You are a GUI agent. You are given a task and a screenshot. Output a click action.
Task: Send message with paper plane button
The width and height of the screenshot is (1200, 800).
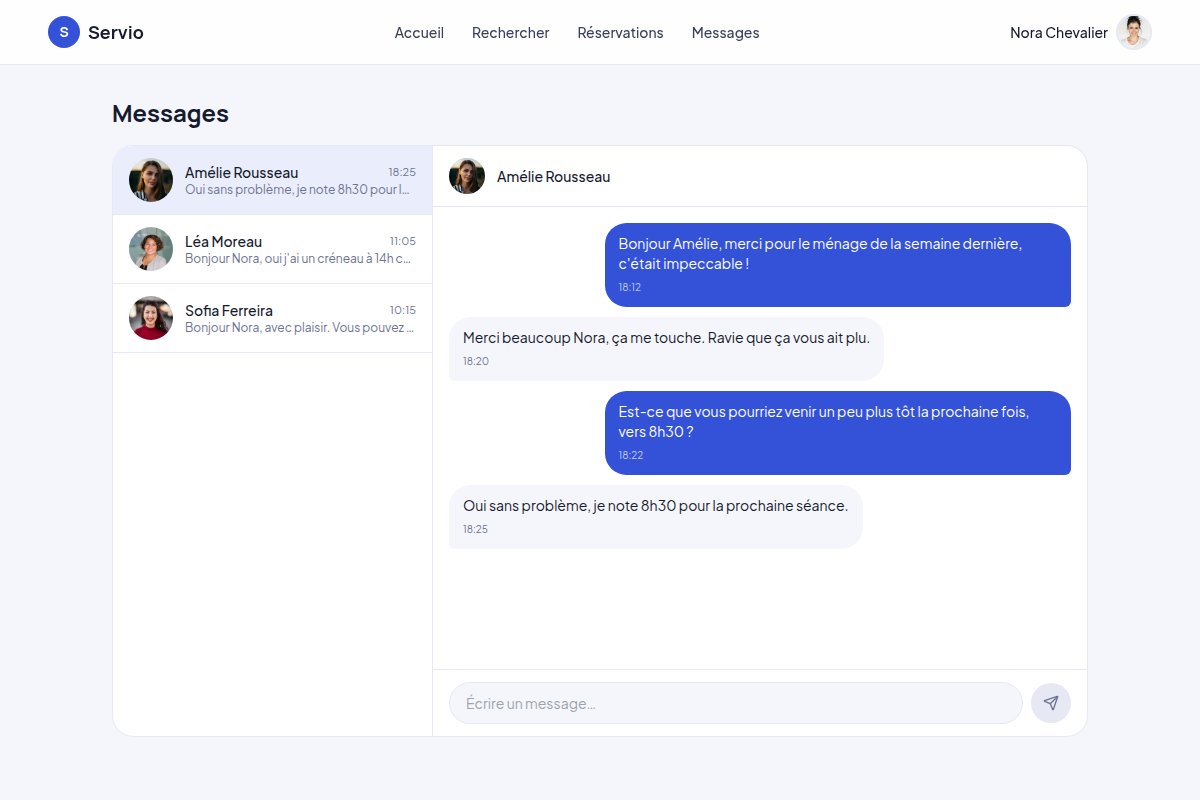[1051, 703]
